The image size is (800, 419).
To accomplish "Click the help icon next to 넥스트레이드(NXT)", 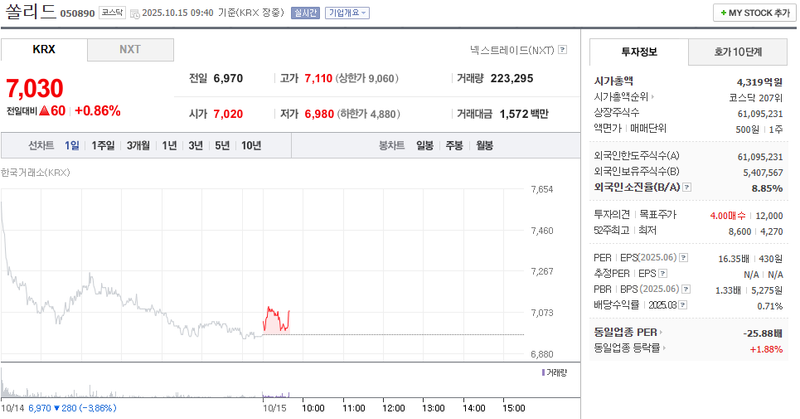I will point(563,49).
